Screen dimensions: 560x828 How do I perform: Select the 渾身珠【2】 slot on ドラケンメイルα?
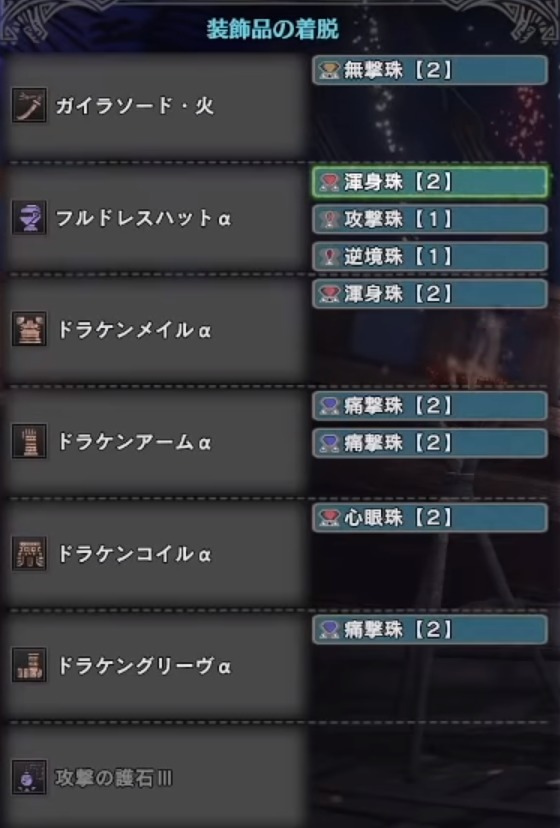tap(430, 294)
